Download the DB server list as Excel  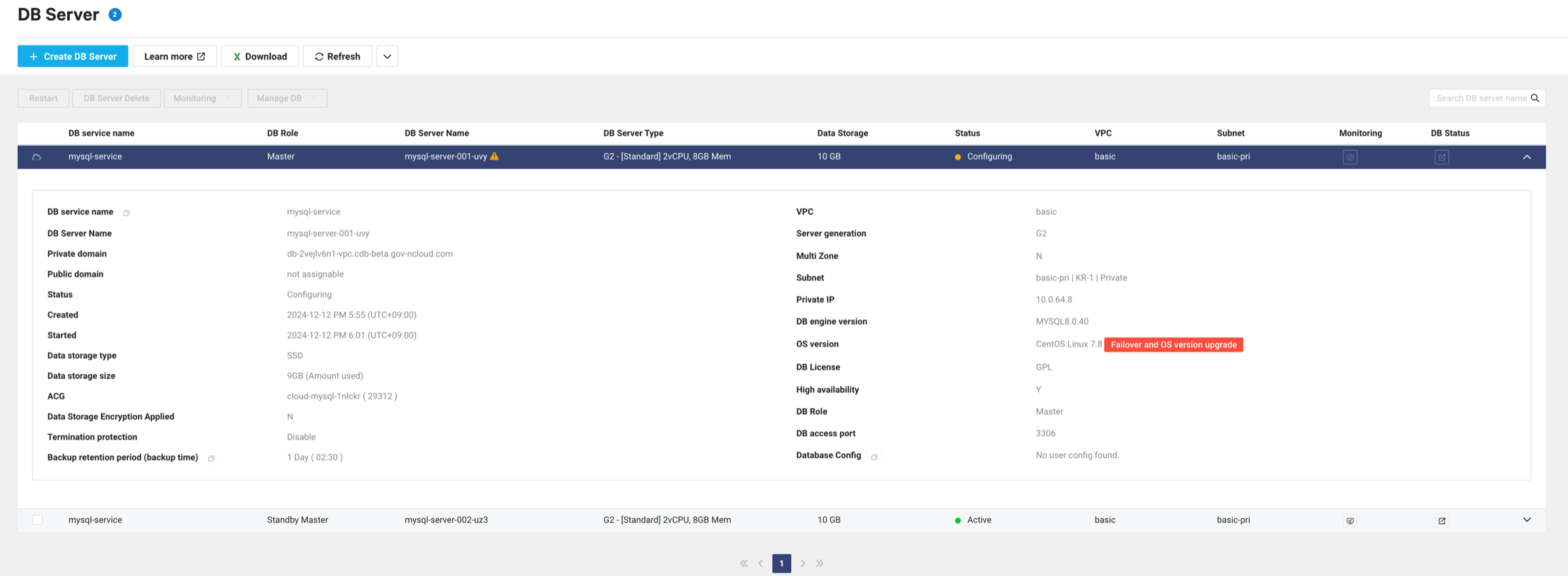260,56
